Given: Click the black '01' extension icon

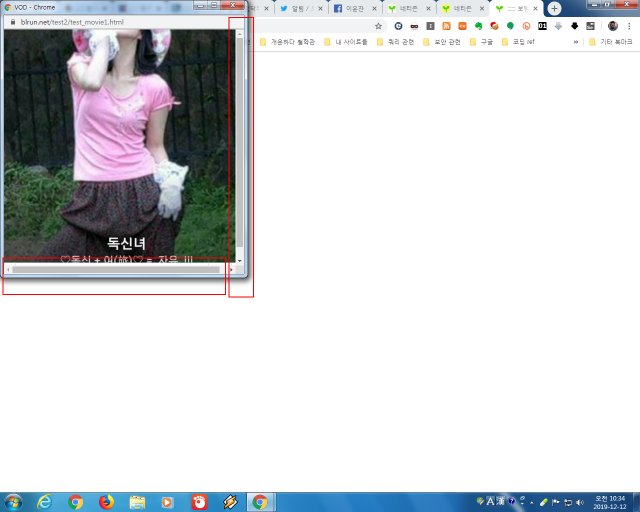Looking at the screenshot, I should (x=542, y=26).
